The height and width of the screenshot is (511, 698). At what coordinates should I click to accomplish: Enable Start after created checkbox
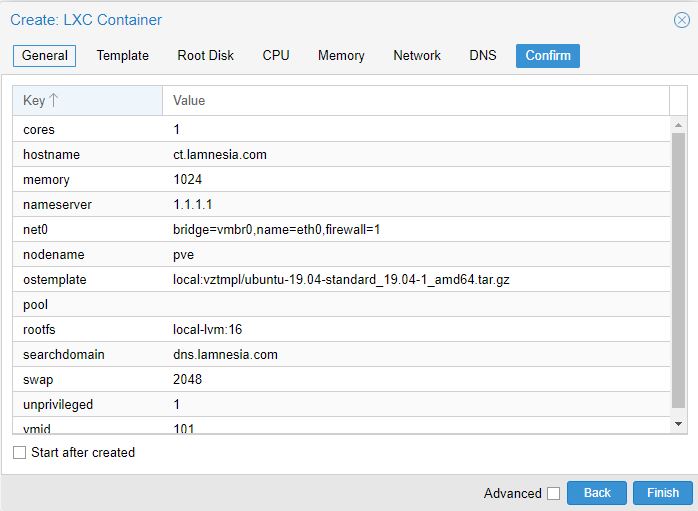[20, 453]
